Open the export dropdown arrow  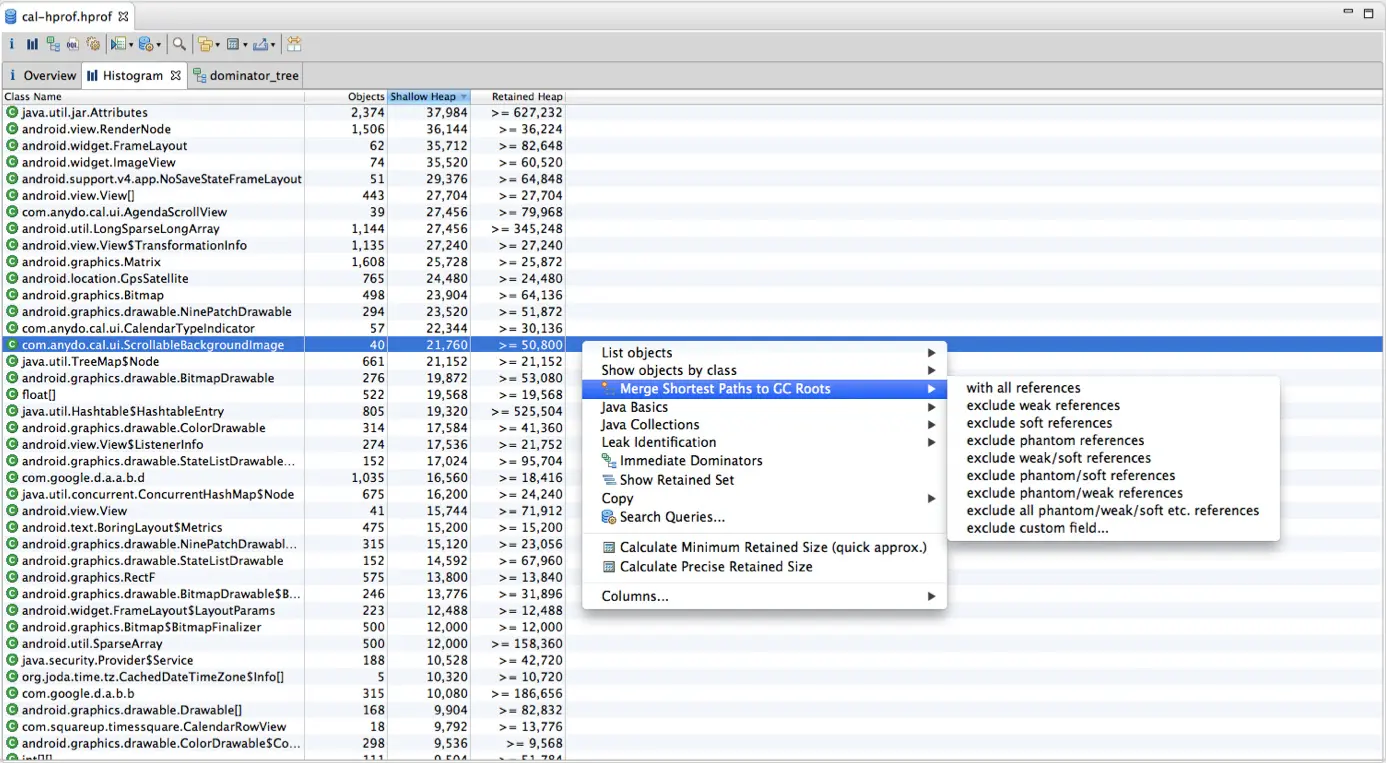(x=272, y=45)
